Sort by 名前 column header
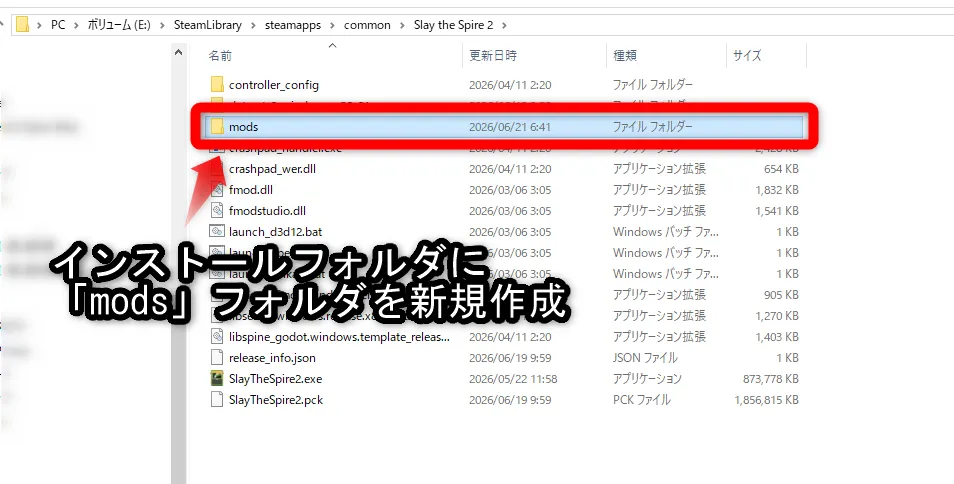 (220, 56)
